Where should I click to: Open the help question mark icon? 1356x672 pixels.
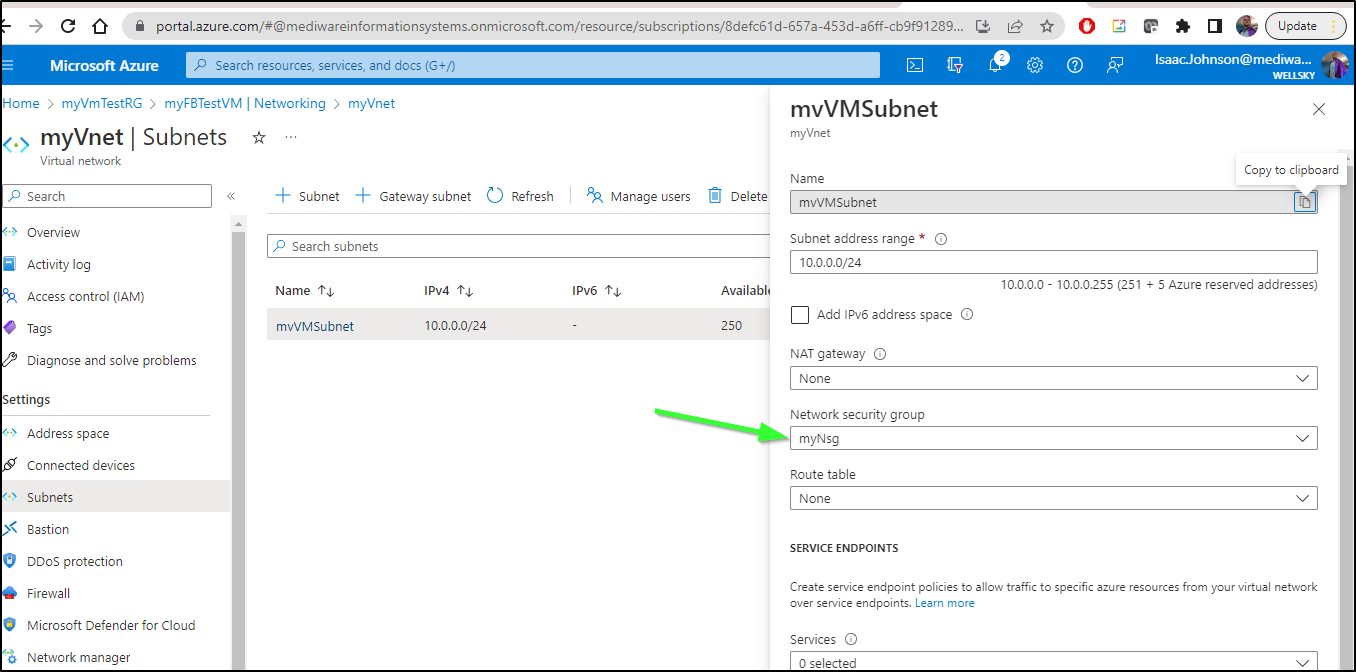[x=1075, y=65]
